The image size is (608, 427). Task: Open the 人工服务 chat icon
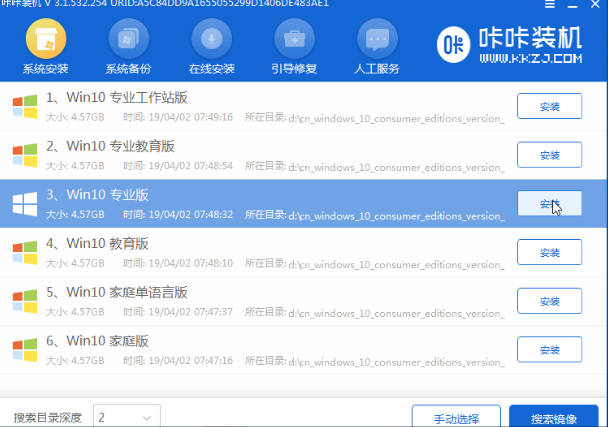(x=376, y=40)
